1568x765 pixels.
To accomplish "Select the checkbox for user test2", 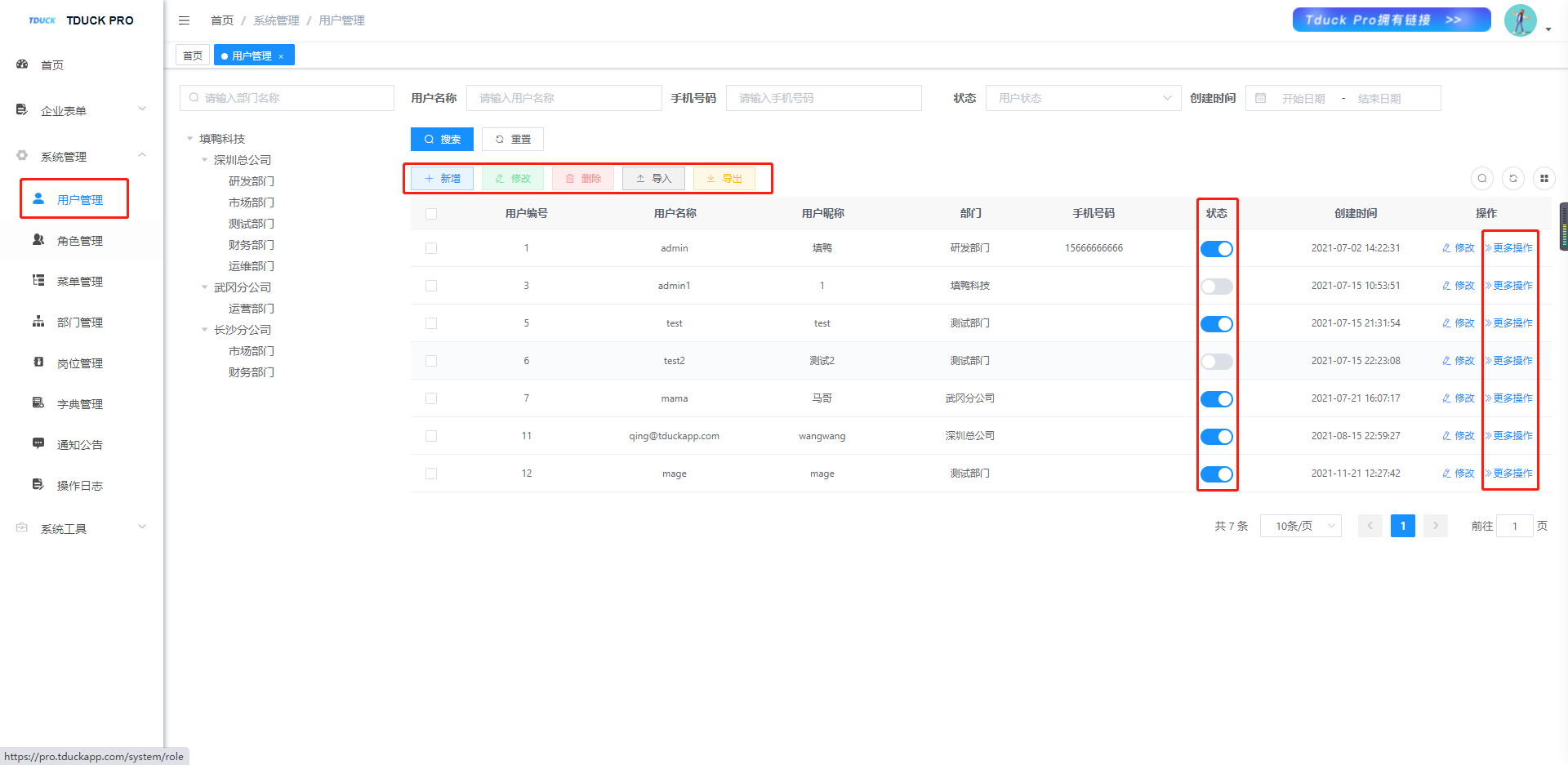I will (x=431, y=361).
